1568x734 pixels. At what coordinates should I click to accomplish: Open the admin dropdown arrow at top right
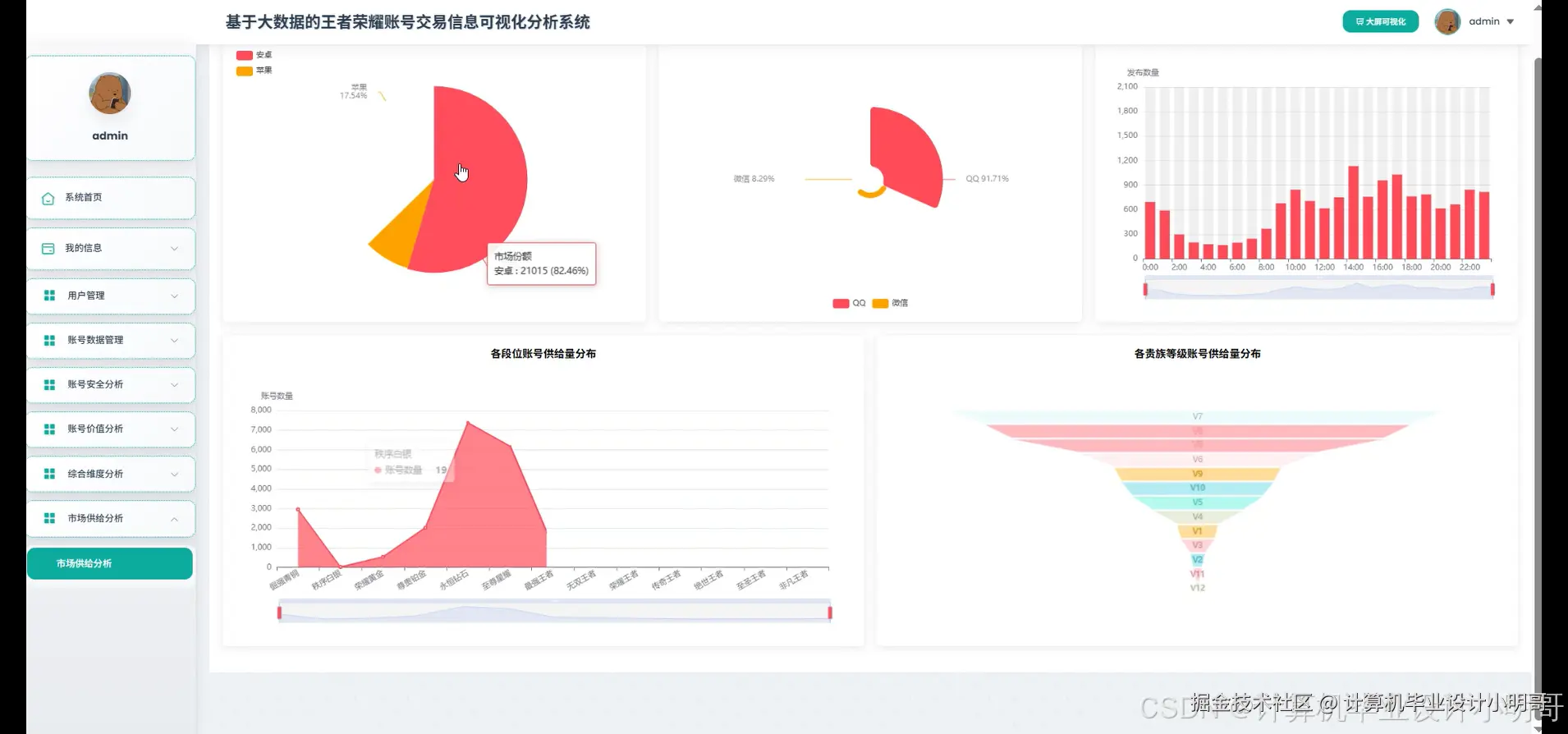1511,22
